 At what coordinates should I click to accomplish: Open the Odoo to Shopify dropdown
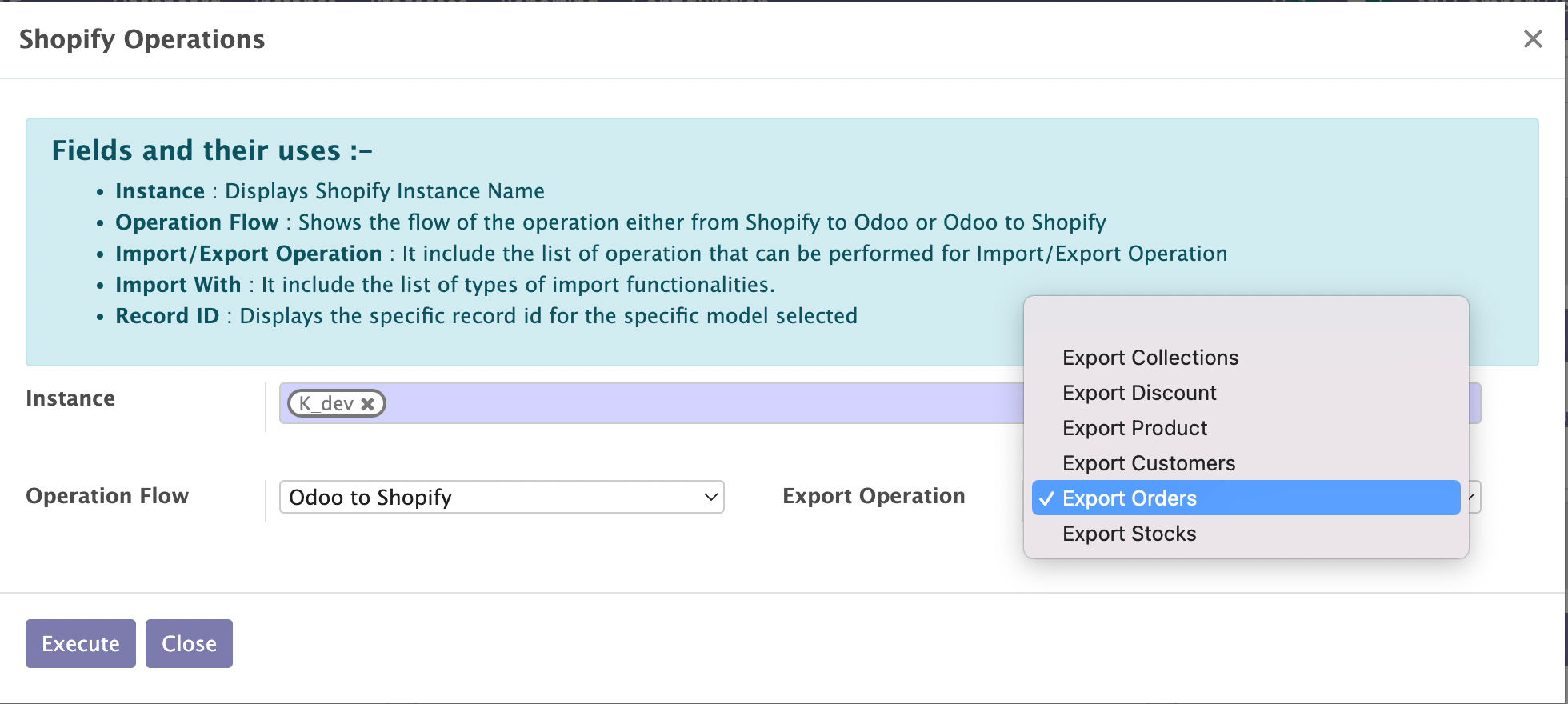[x=501, y=497]
